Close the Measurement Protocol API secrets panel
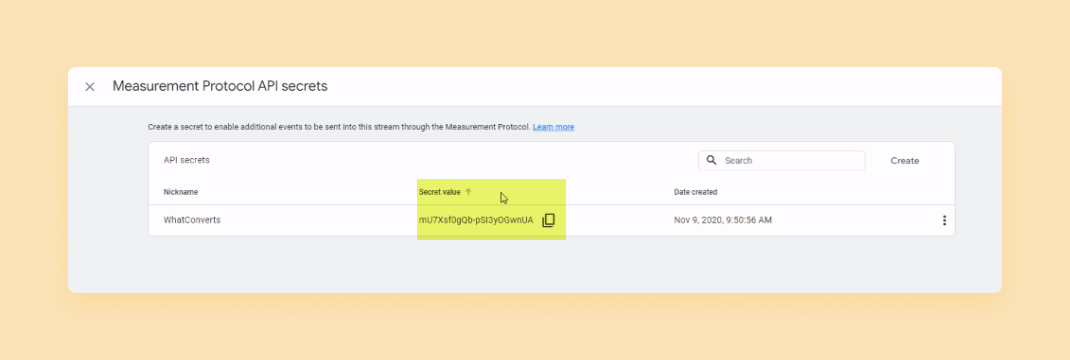 click(89, 87)
